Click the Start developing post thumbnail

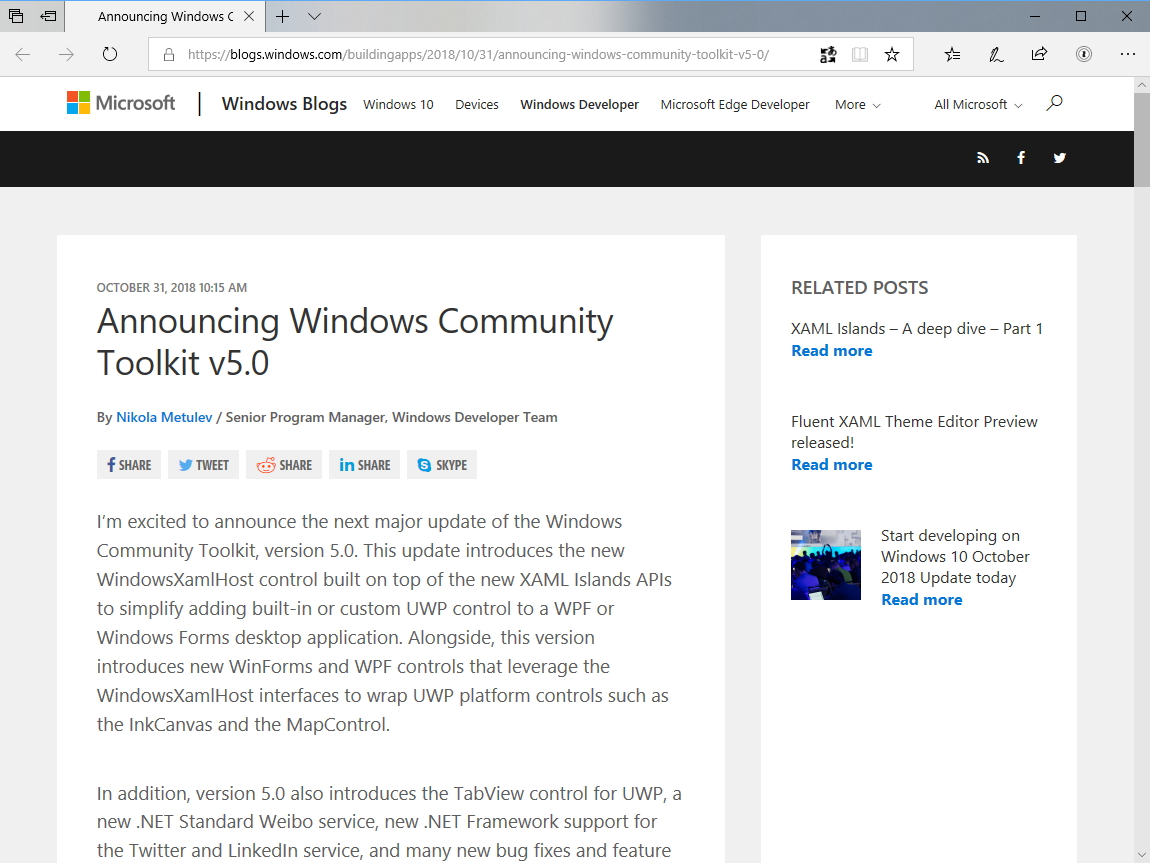(x=826, y=565)
